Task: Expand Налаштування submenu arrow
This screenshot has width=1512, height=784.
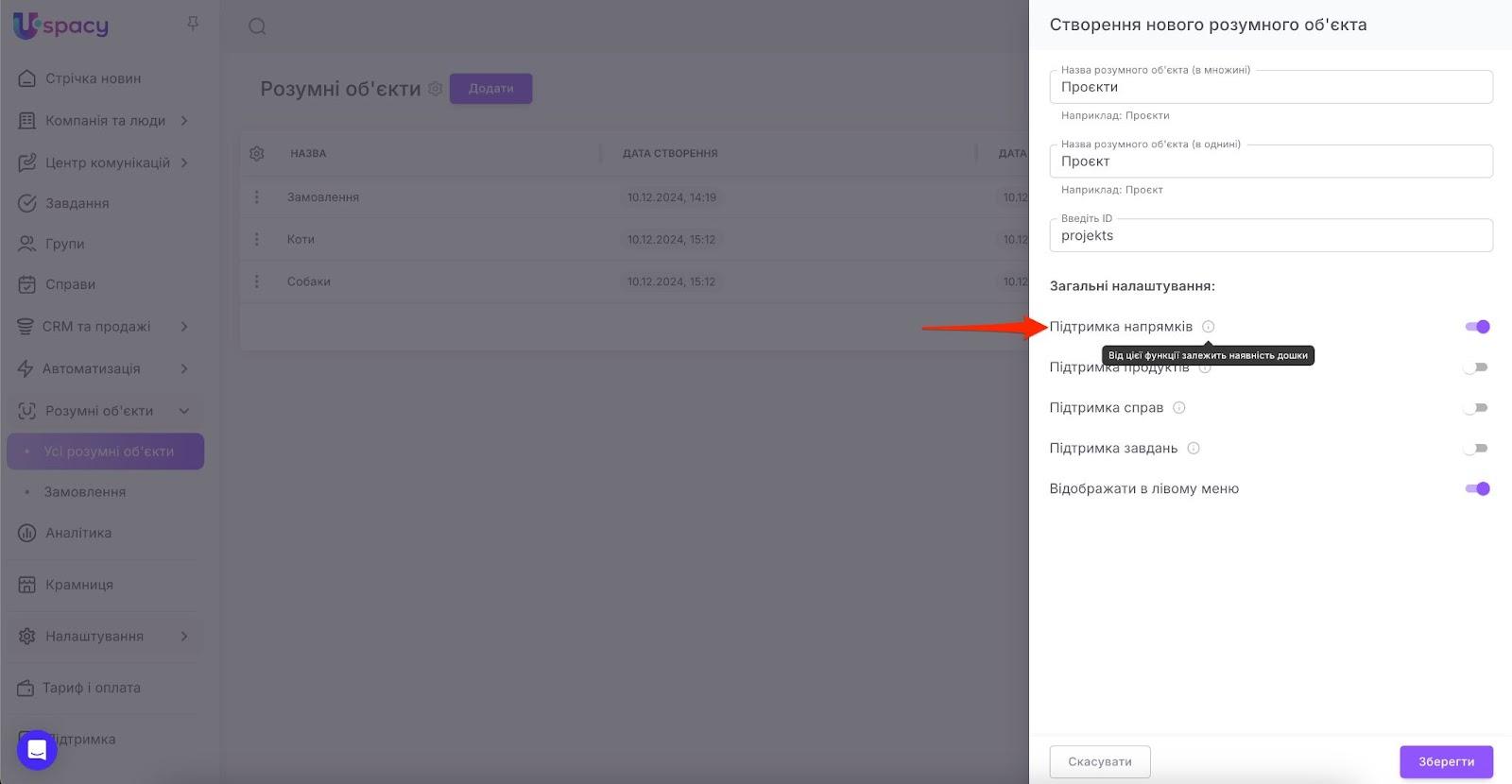Action: 184,637
